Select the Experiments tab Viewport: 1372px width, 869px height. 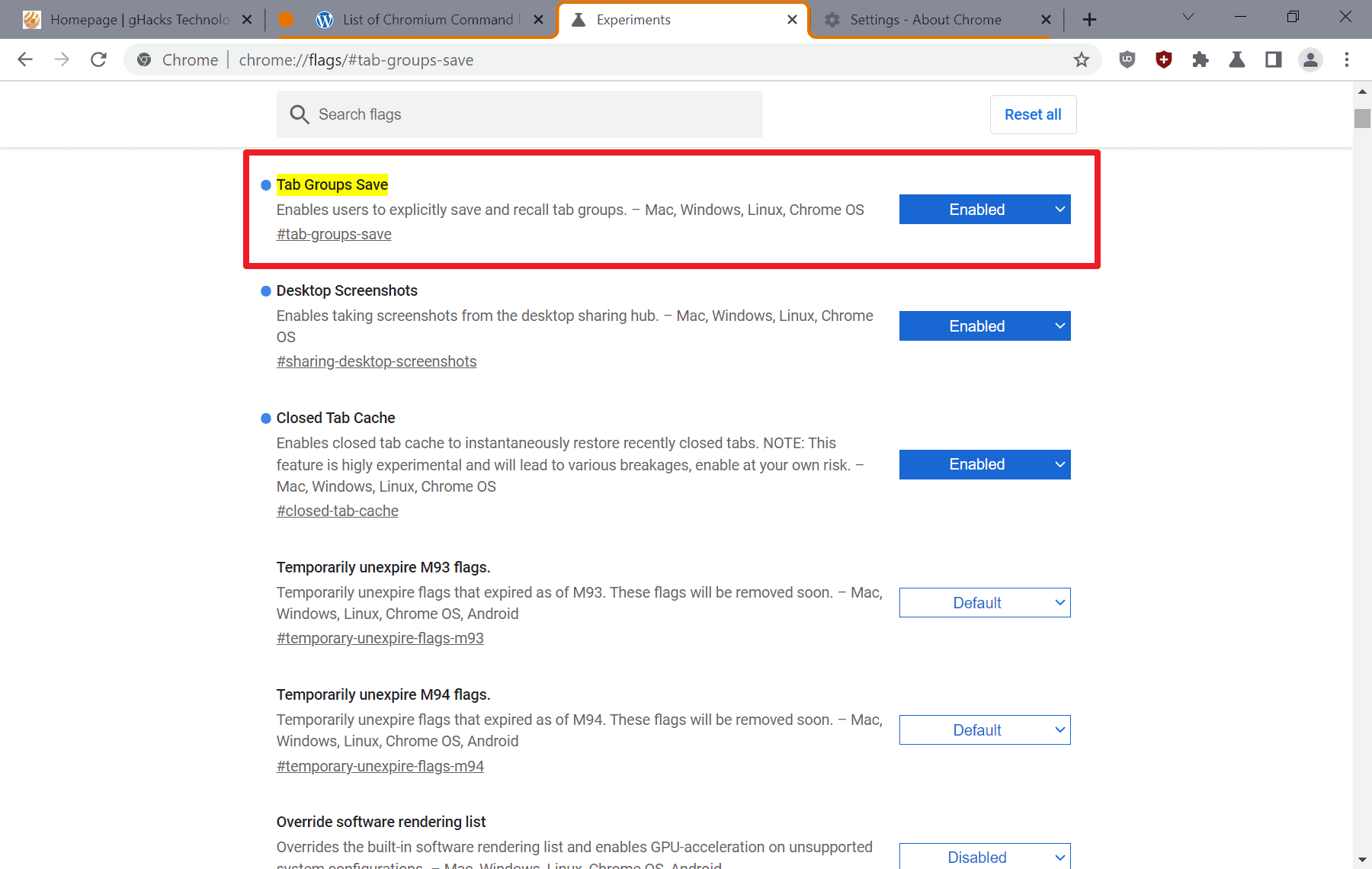point(682,20)
